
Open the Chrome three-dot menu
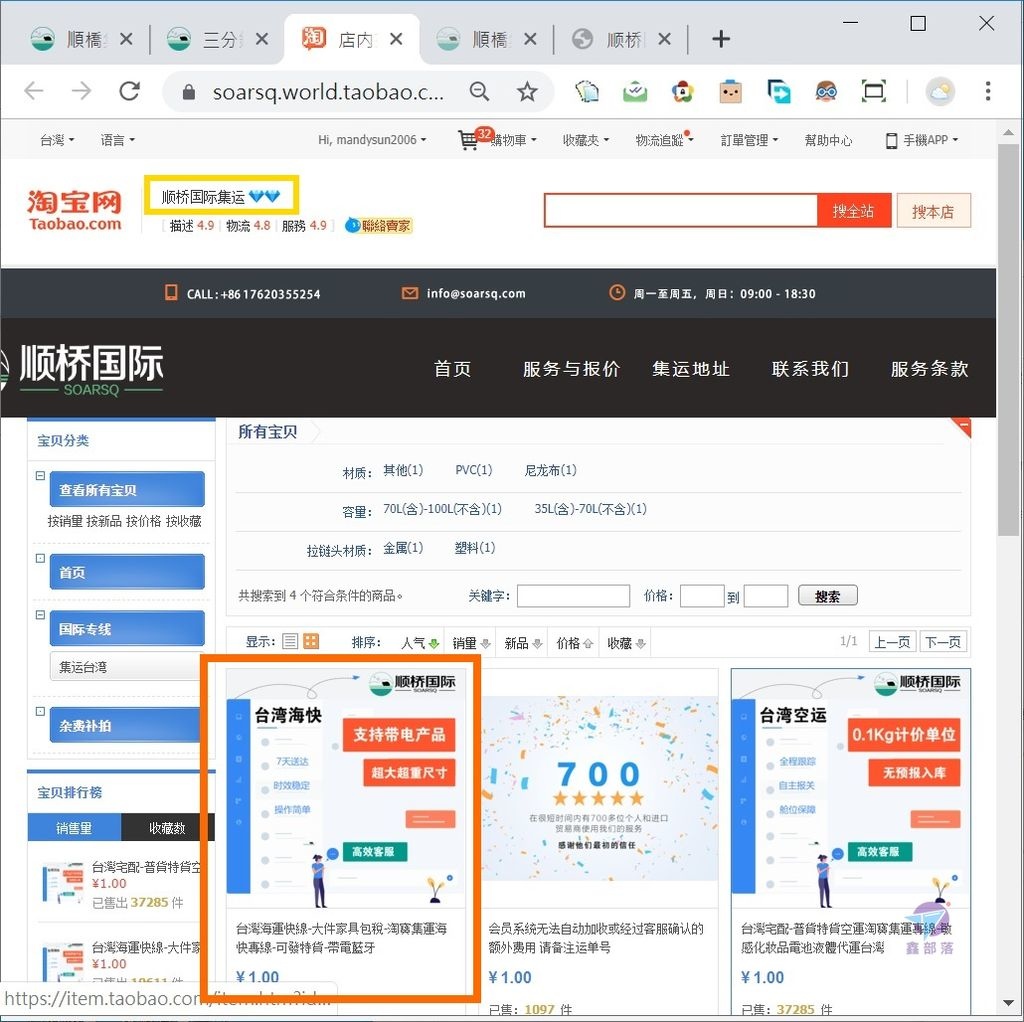click(987, 91)
